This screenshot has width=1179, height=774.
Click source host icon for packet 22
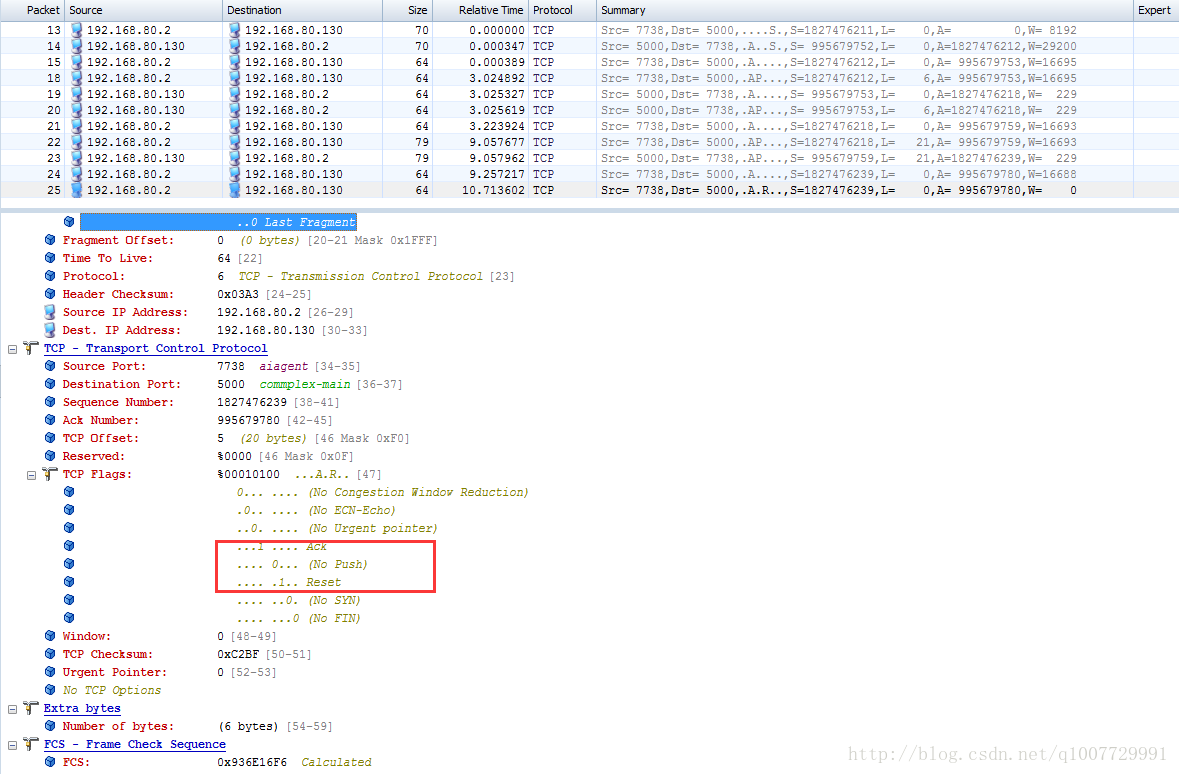pos(77,142)
